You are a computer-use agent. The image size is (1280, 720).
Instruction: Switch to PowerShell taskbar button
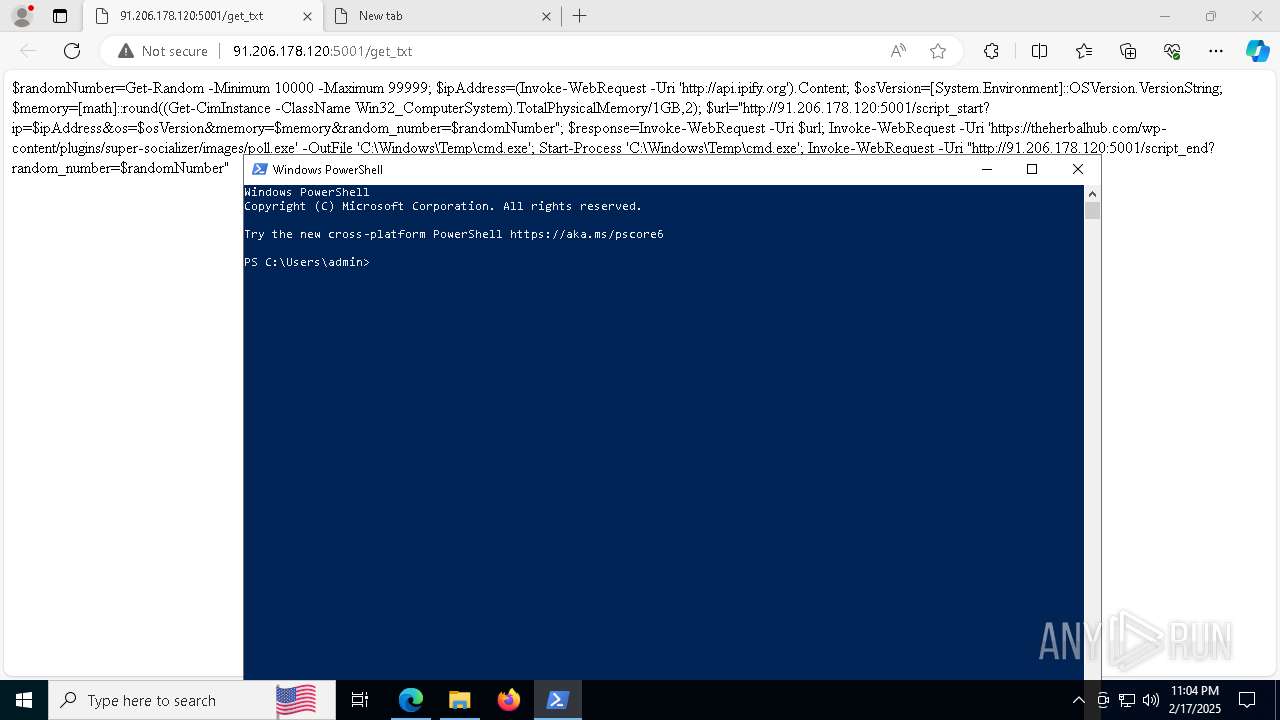[x=558, y=700]
